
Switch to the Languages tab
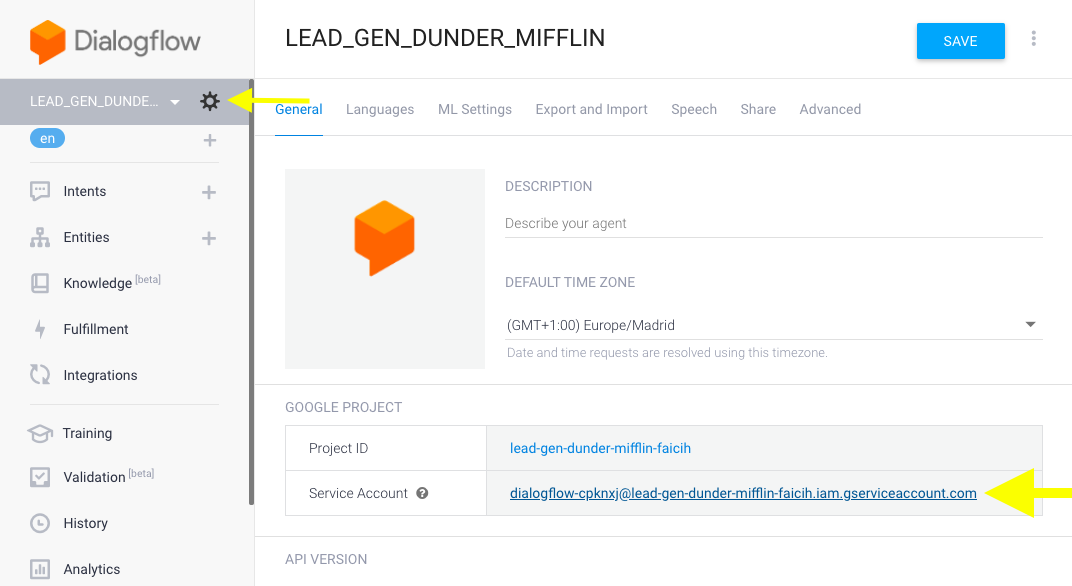(x=380, y=109)
